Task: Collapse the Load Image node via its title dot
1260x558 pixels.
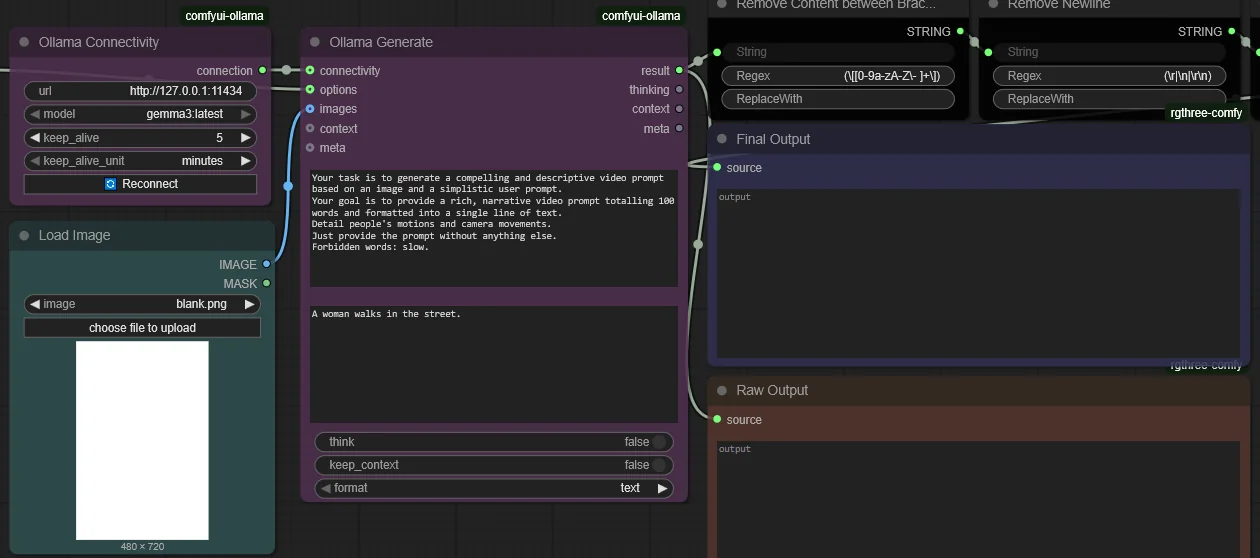Action: point(24,235)
